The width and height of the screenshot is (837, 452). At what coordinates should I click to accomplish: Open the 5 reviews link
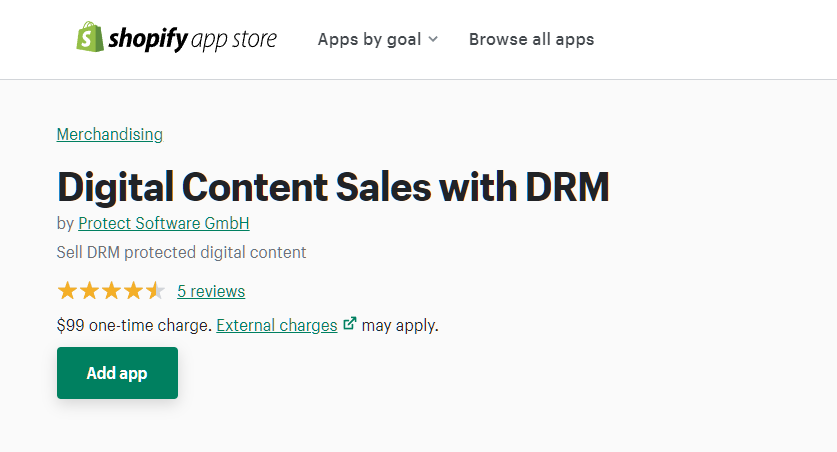[211, 291]
